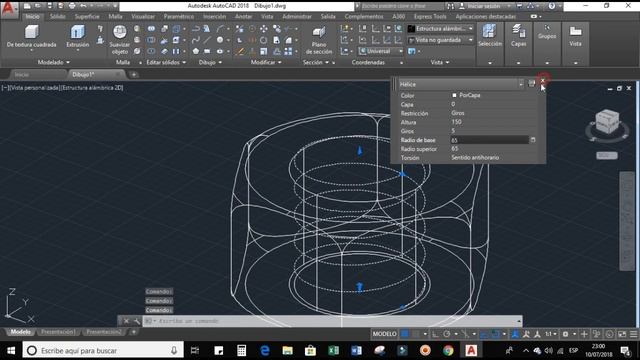Toggle the MODELO space button

384,334
